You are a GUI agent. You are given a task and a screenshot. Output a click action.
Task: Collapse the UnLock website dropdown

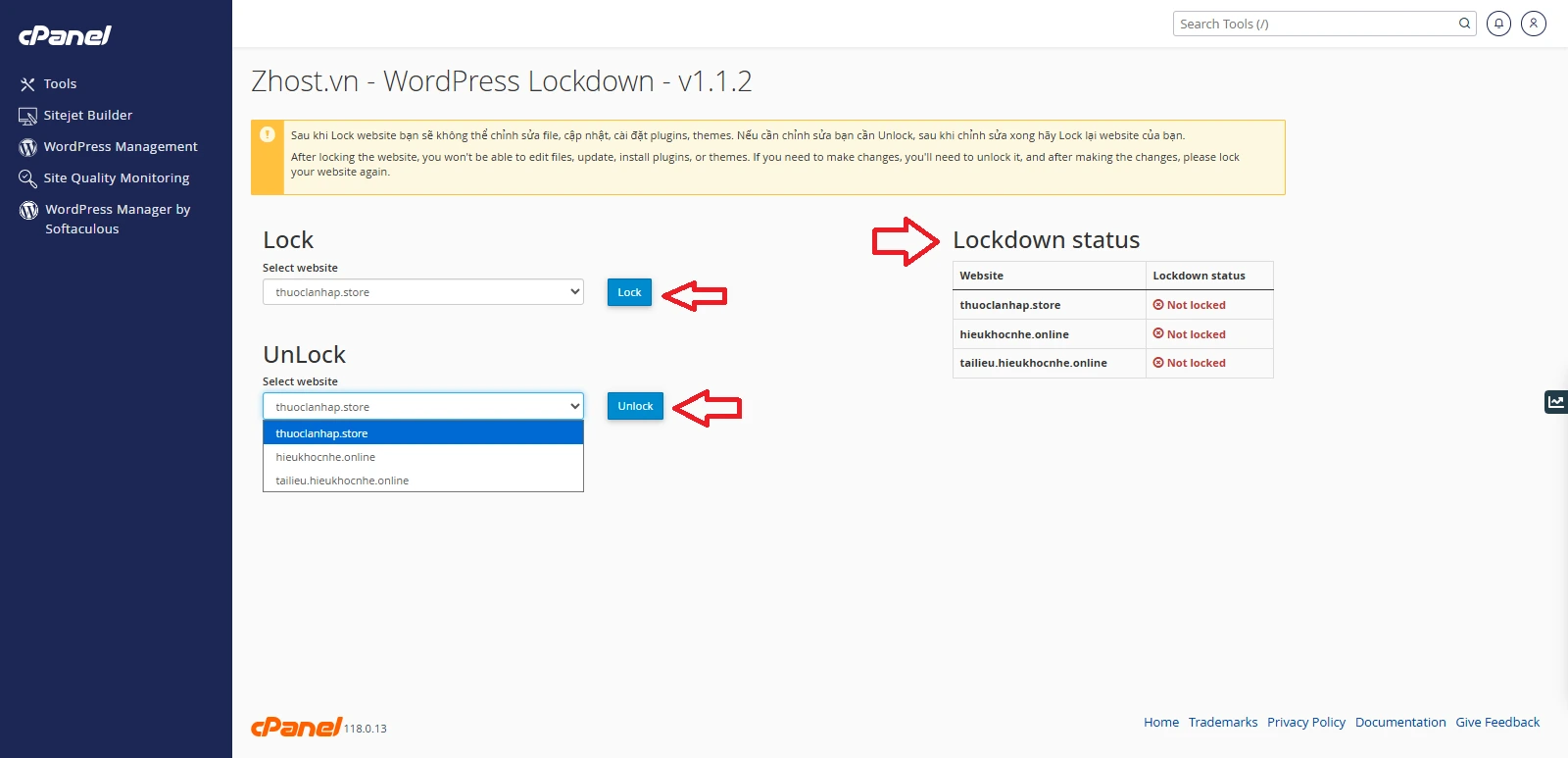click(423, 406)
